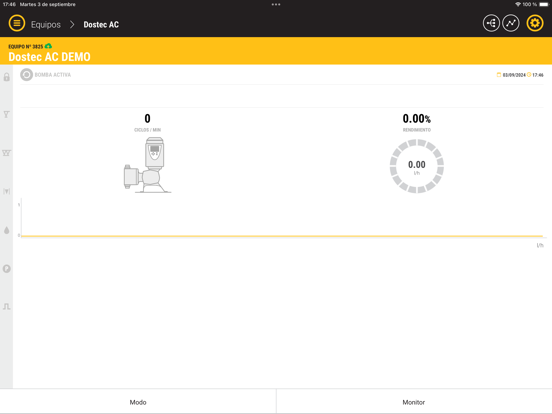The width and height of the screenshot is (552, 414).
Task: Click the round gauge sidebar icon
Action: [7, 269]
